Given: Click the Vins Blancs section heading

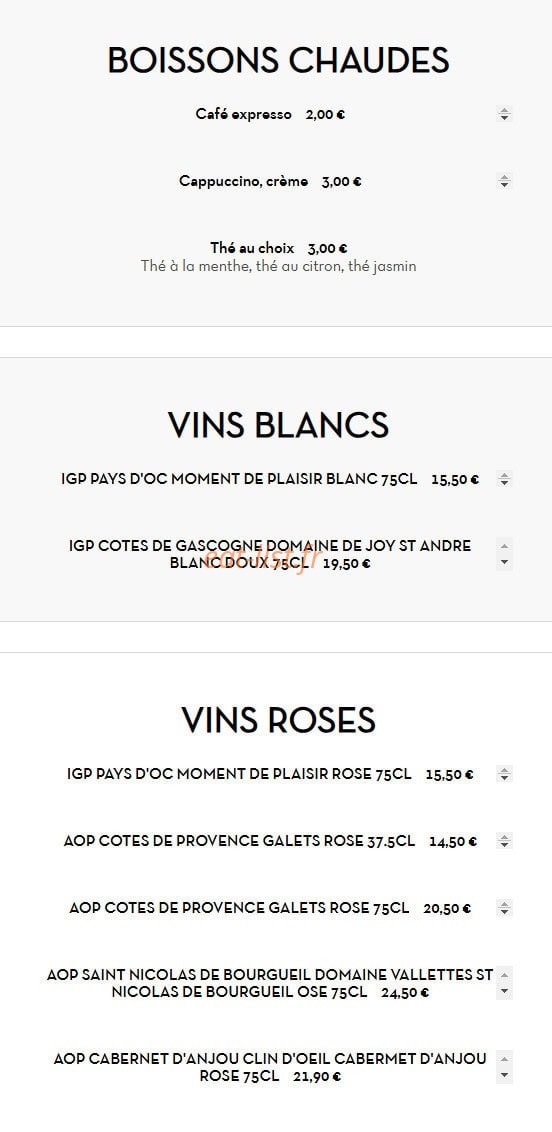Looking at the screenshot, I should click(279, 424).
